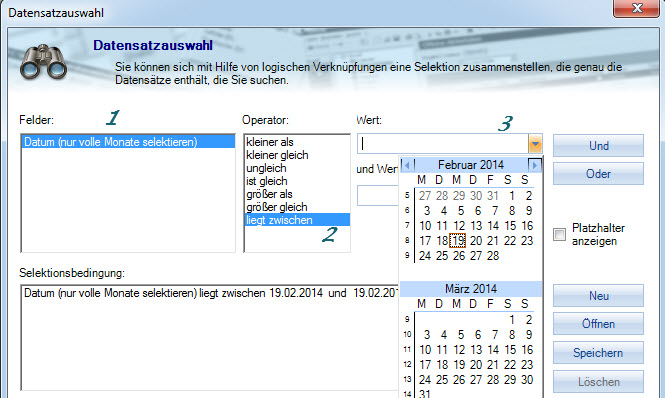
Task: Pick March 15 in the calendar
Action: pos(510,350)
